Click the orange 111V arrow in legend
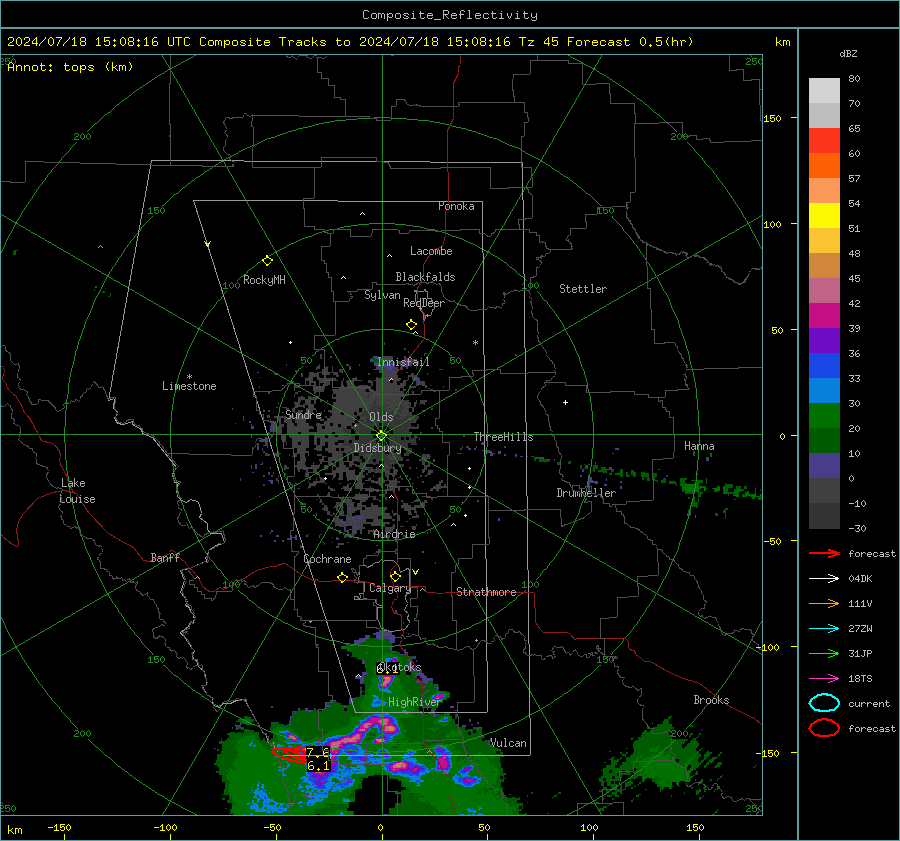Screen dimensions: 900x841 [x=824, y=603]
